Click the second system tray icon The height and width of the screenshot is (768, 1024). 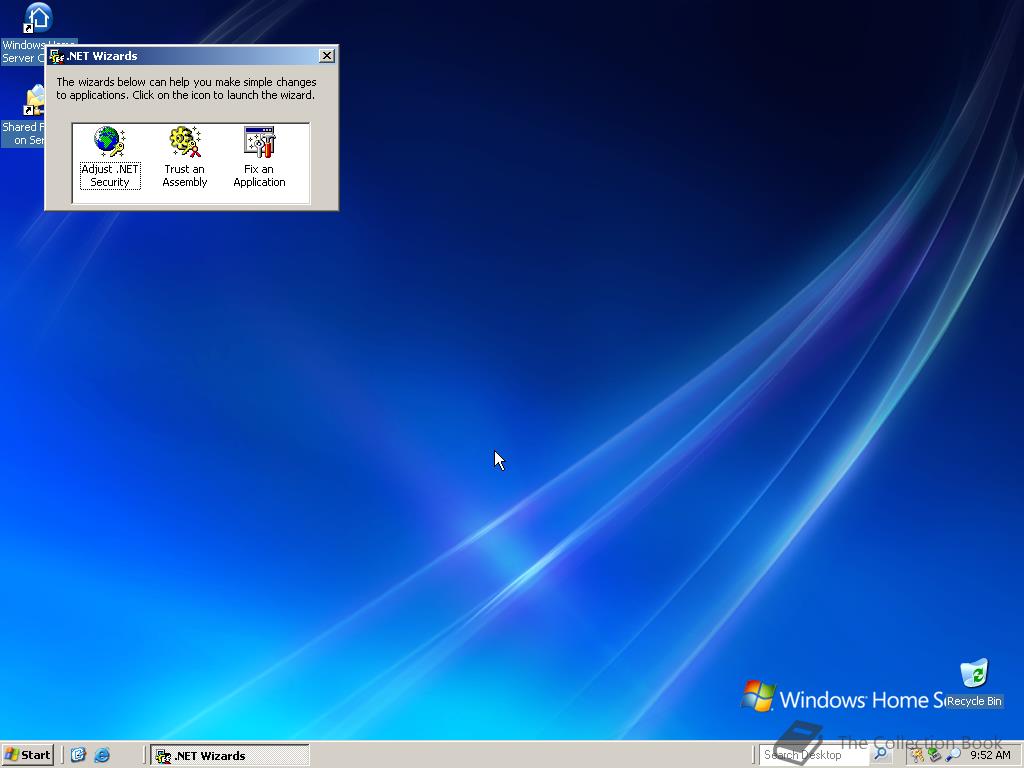(x=935, y=756)
